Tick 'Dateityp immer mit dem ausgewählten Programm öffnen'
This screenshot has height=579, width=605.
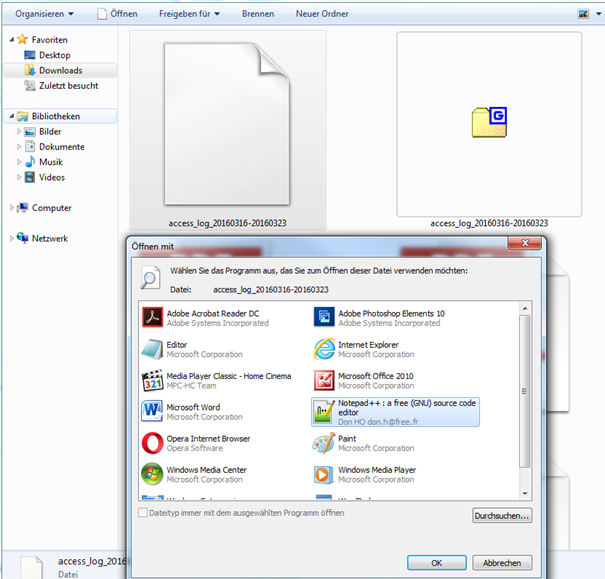[143, 513]
